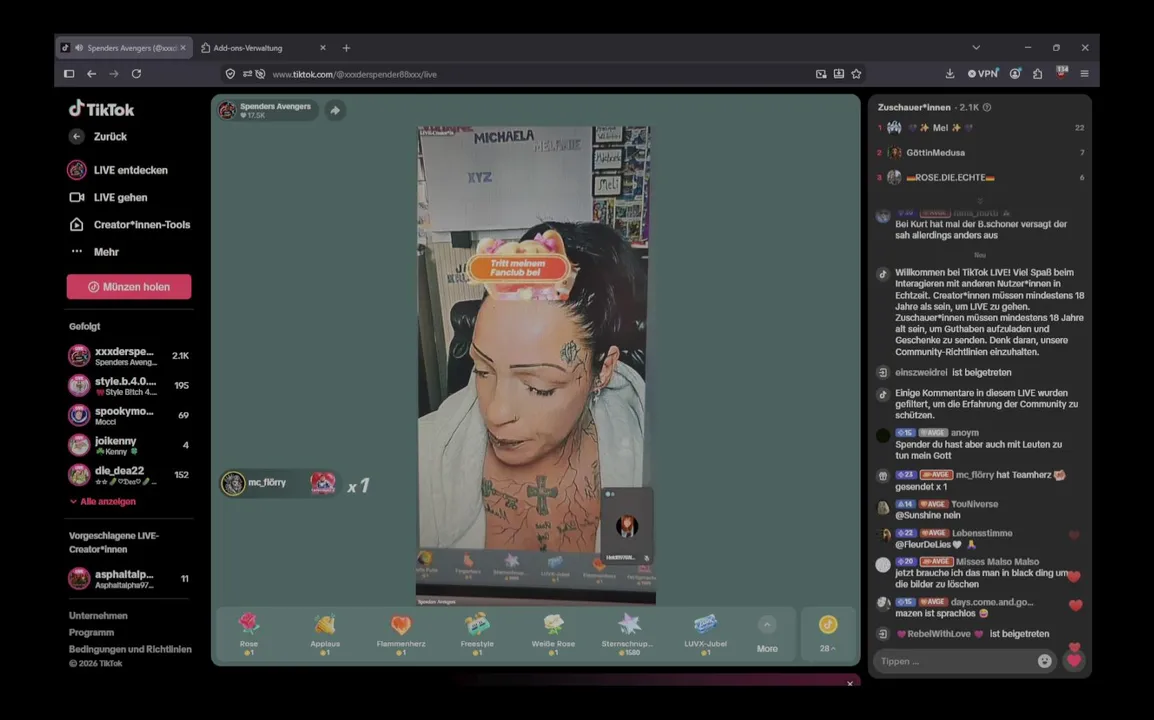Close the Spenders Avengers tab
This screenshot has width=1154, height=720.
pyautogui.click(x=183, y=48)
